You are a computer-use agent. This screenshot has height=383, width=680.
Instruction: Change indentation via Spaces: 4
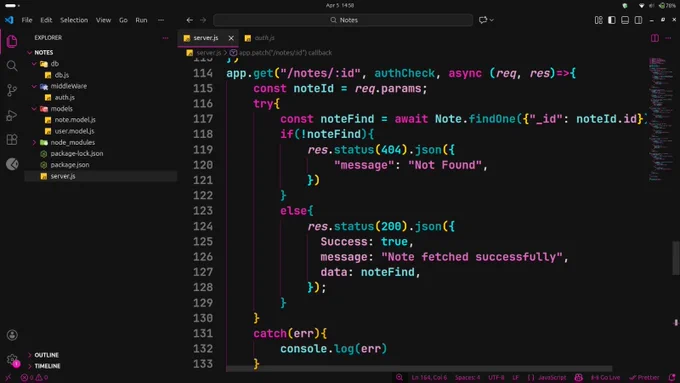pos(468,378)
